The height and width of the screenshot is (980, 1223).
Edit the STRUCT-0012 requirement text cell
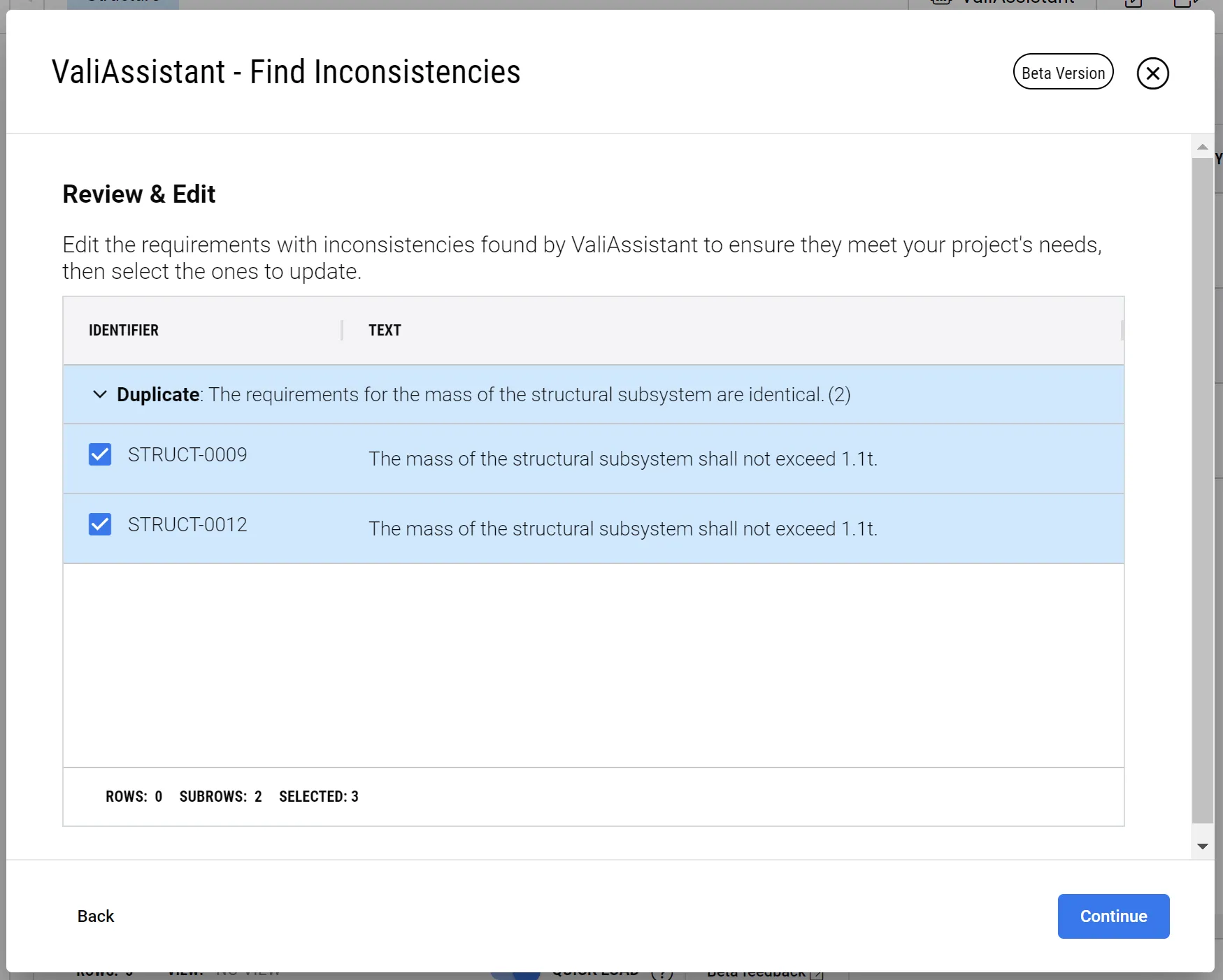click(622, 528)
